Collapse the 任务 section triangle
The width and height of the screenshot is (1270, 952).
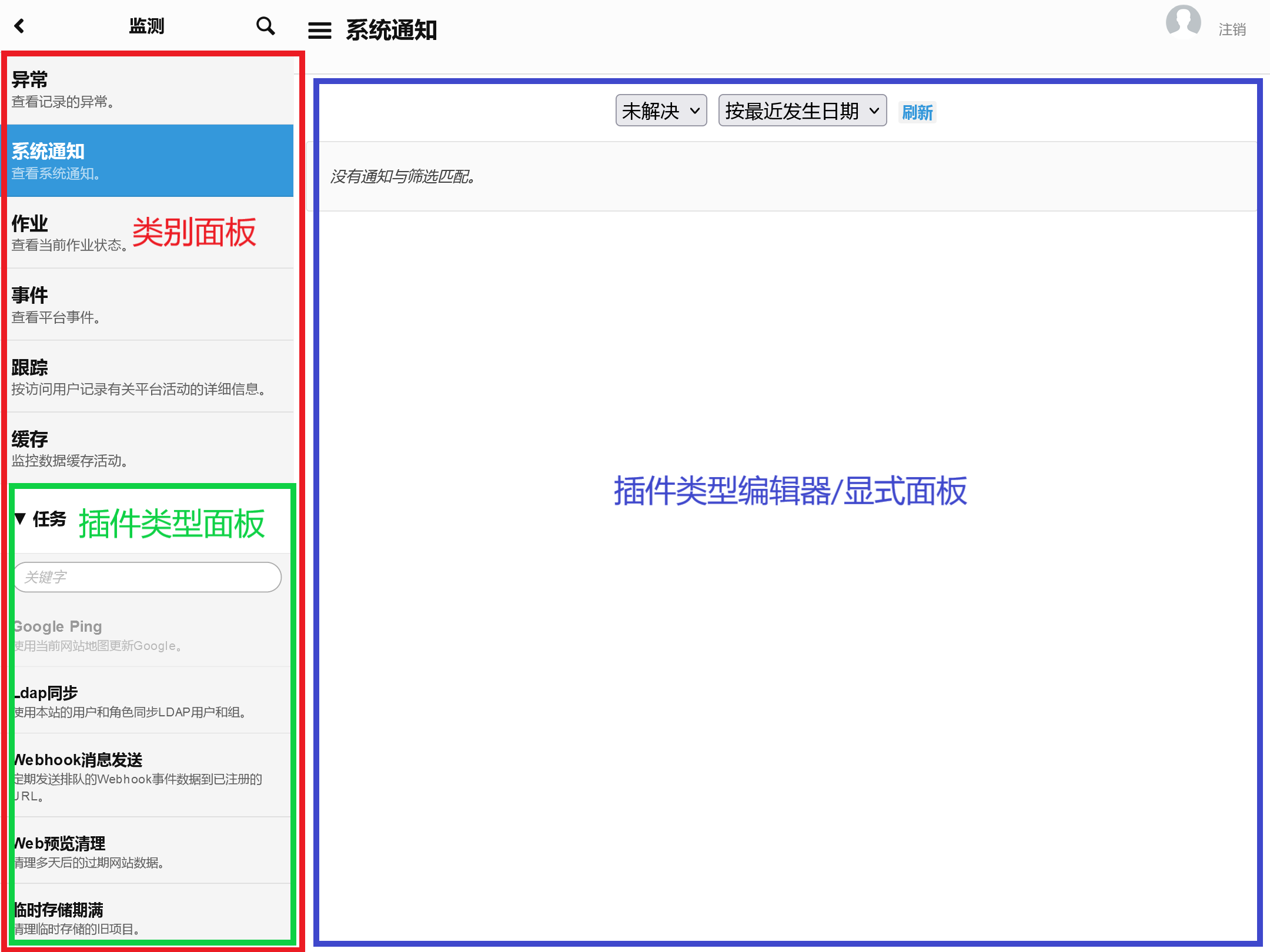tap(21, 518)
